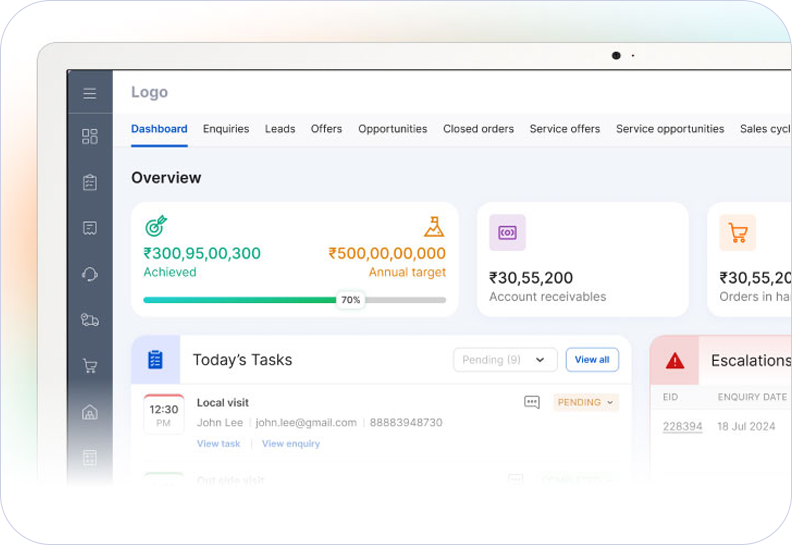Follow the View enquiry link

point(291,444)
